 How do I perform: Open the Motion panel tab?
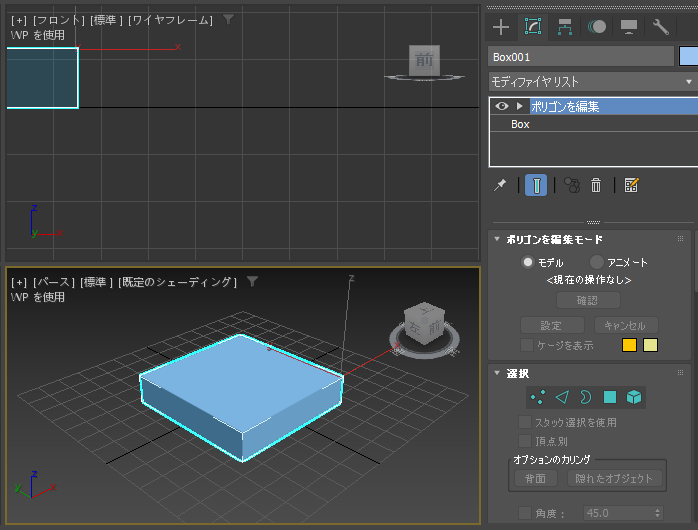(597, 27)
